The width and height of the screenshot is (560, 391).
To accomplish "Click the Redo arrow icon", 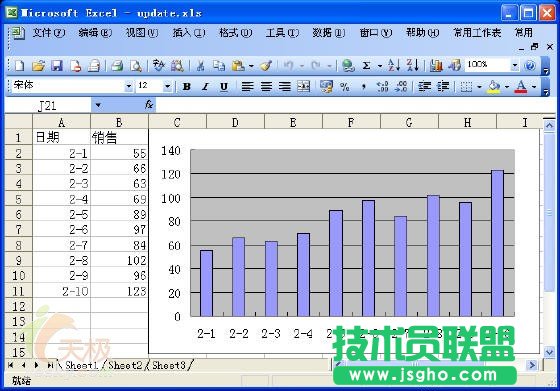I will click(316, 66).
